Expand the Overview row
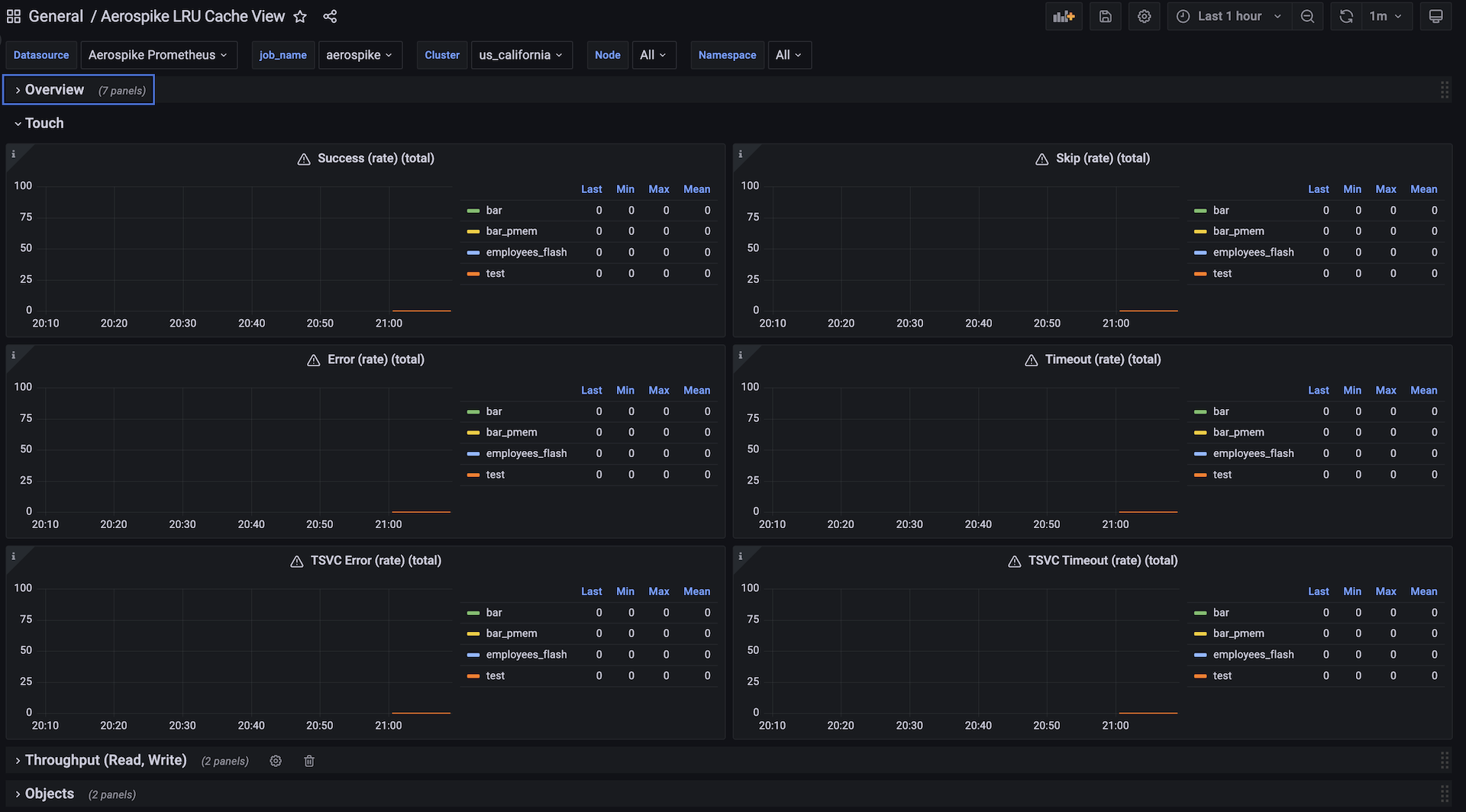Image resolution: width=1466 pixels, height=812 pixels. 54,90
